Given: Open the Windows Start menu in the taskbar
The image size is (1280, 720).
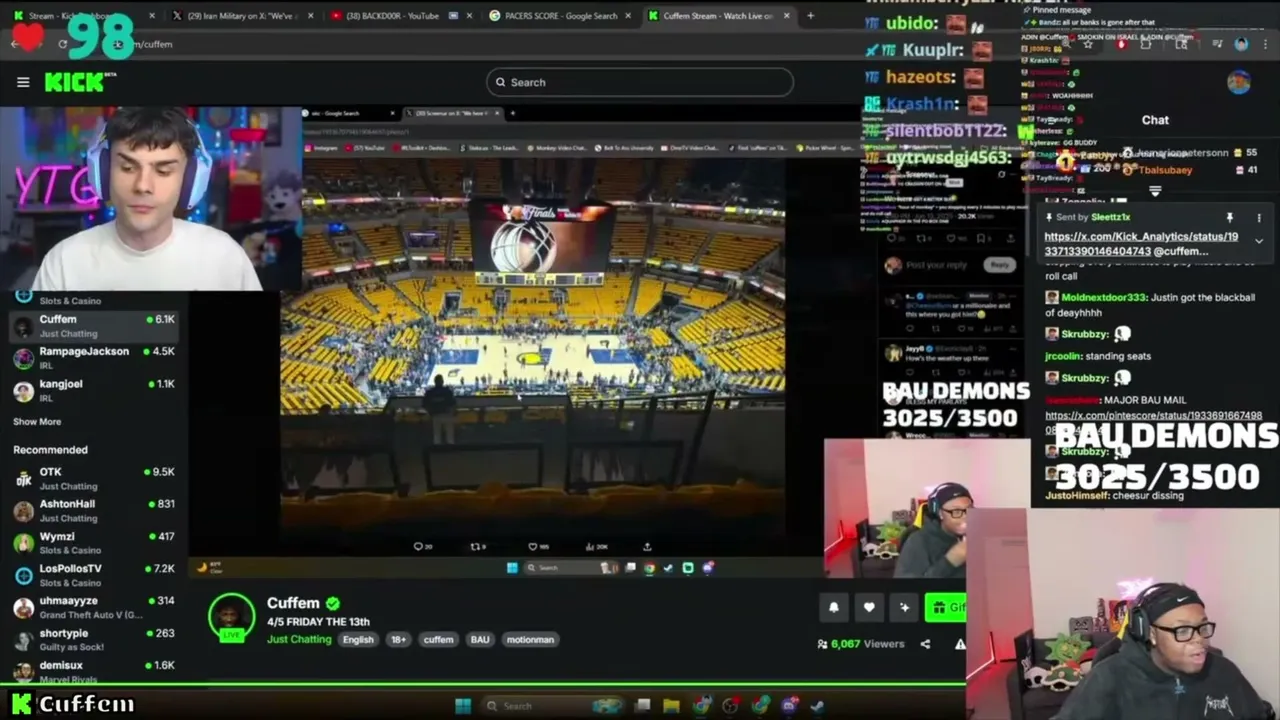Looking at the screenshot, I should pos(463,706).
